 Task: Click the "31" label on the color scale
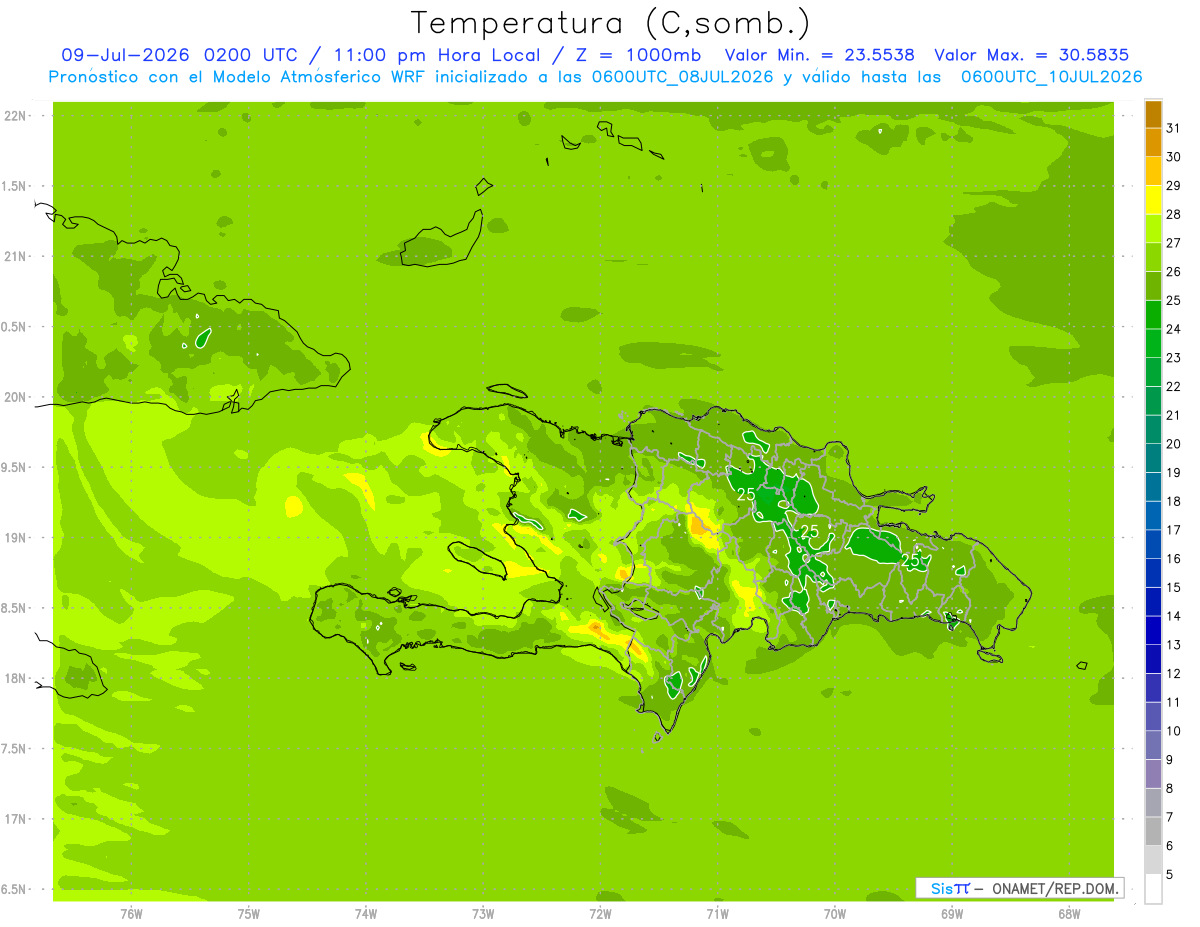(1174, 128)
